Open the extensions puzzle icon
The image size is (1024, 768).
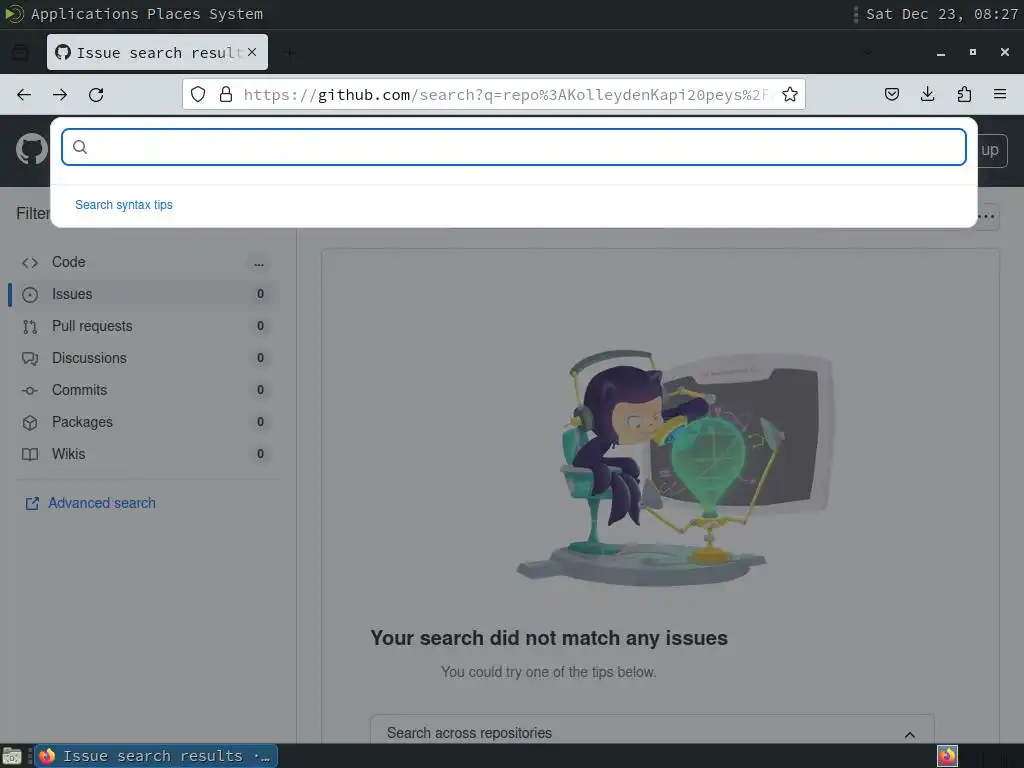(x=964, y=95)
